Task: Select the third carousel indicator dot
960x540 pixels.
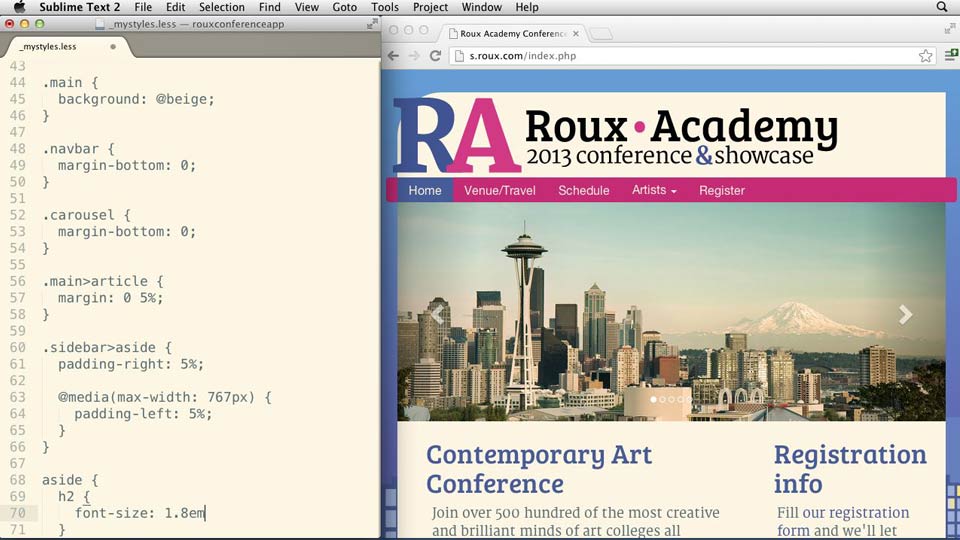Action: [x=671, y=399]
